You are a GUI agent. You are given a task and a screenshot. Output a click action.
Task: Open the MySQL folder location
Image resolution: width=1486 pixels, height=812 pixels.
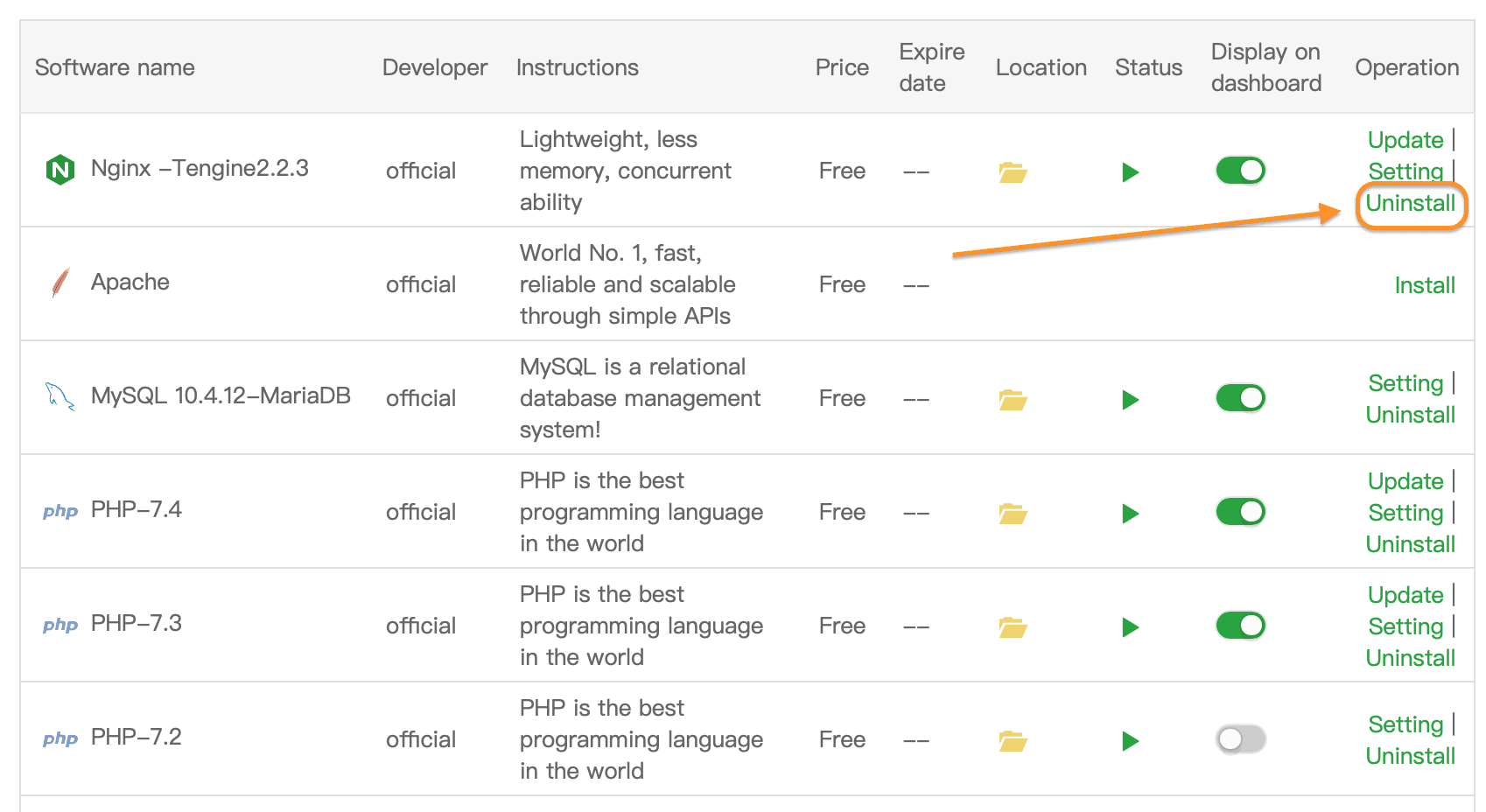(x=1013, y=399)
